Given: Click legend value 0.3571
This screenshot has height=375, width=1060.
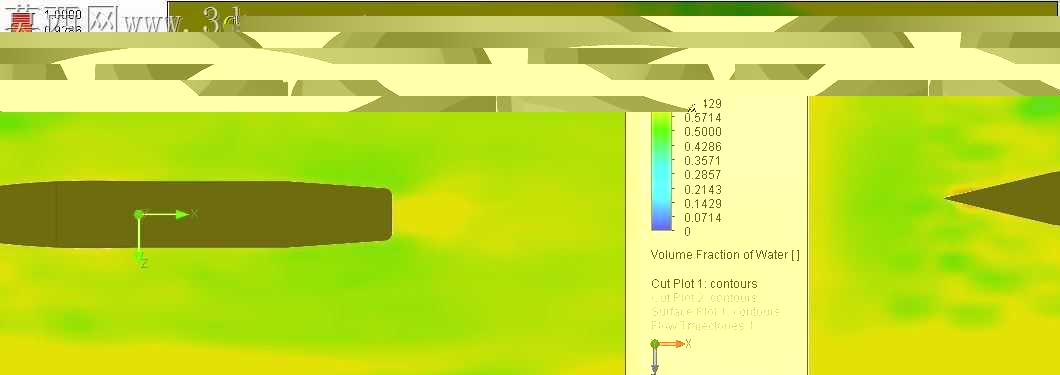Looking at the screenshot, I should tap(702, 161).
